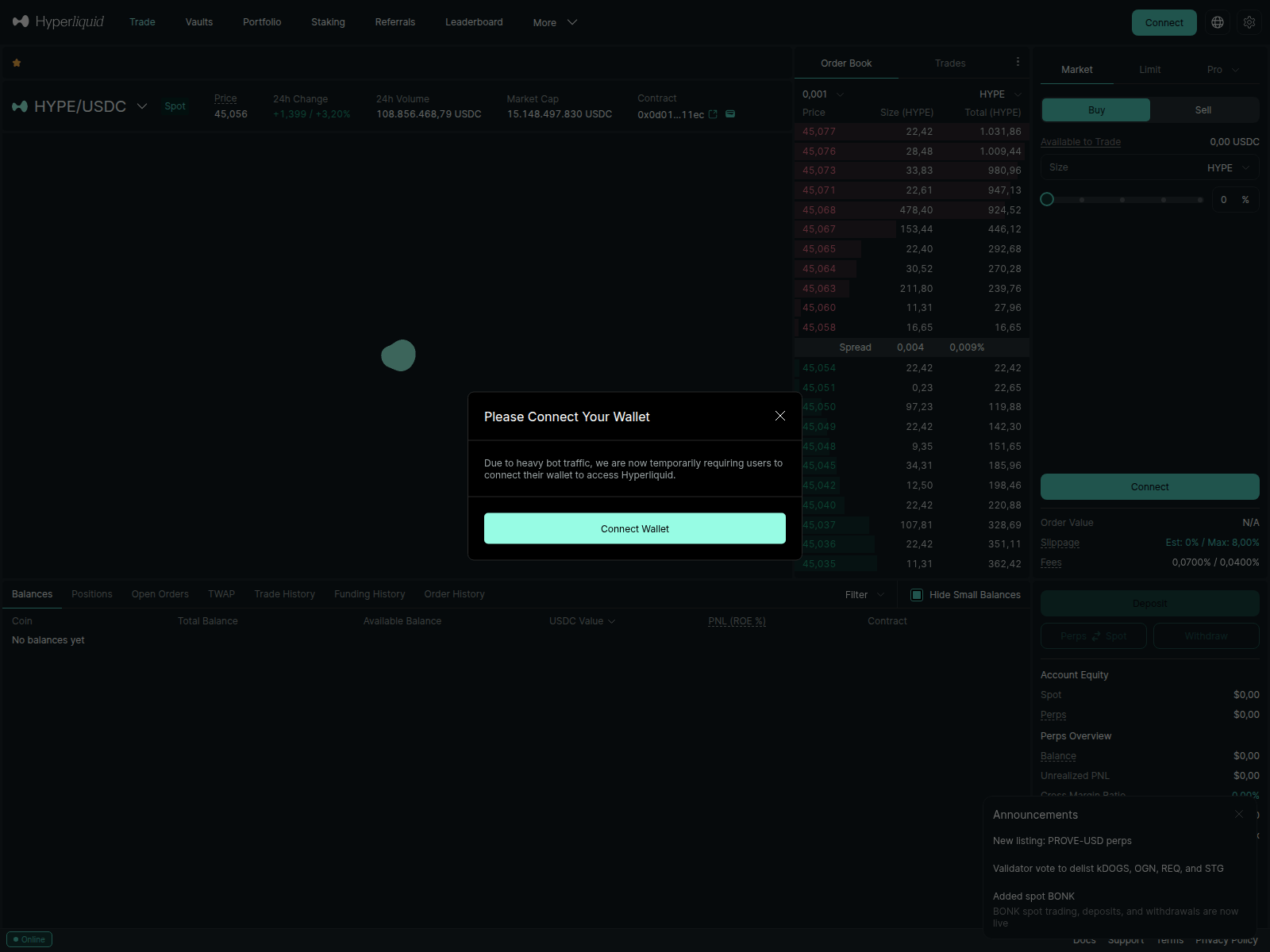Switch to the TWAP tab
Viewport: 1270px width, 952px height.
(221, 594)
